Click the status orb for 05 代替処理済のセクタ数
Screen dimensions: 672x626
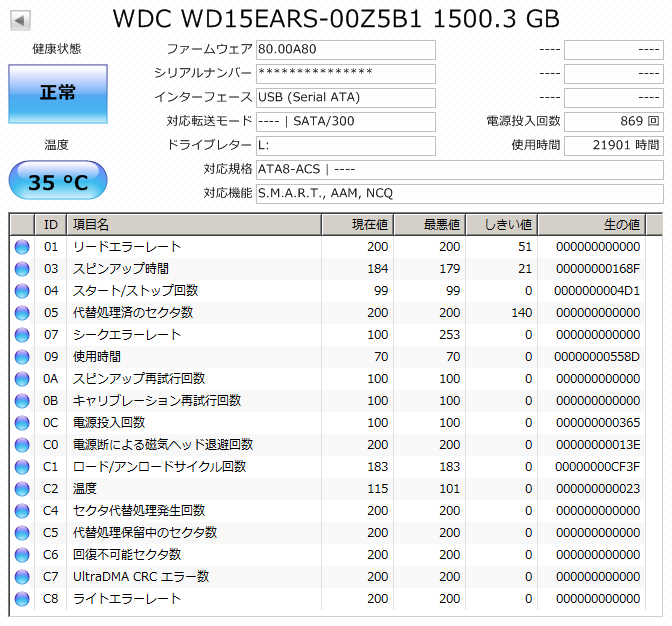point(22,313)
